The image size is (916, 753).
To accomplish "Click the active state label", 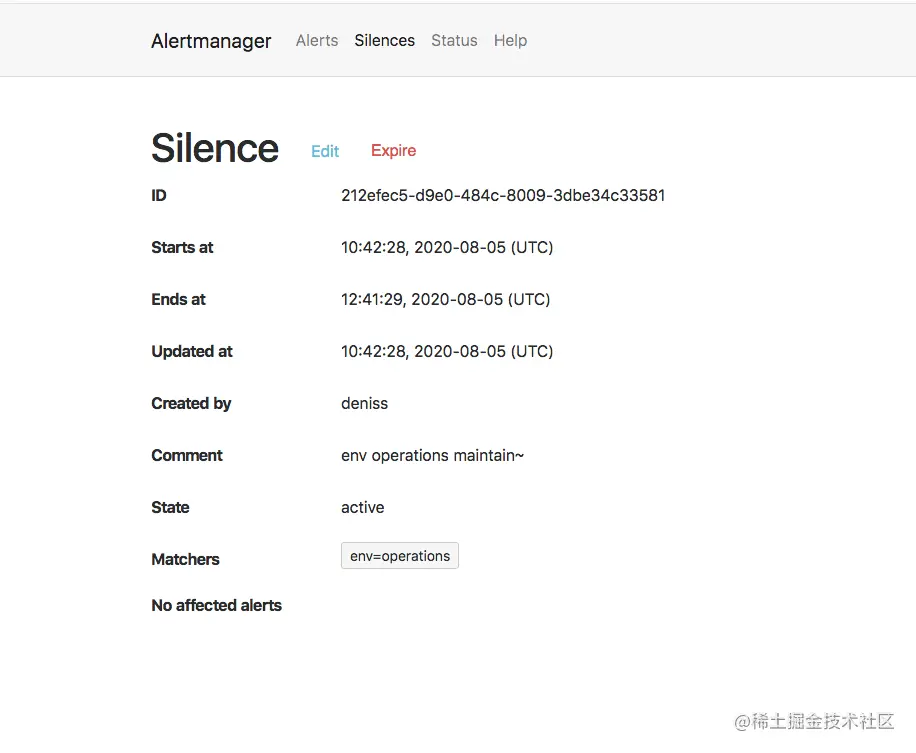I will pos(362,507).
